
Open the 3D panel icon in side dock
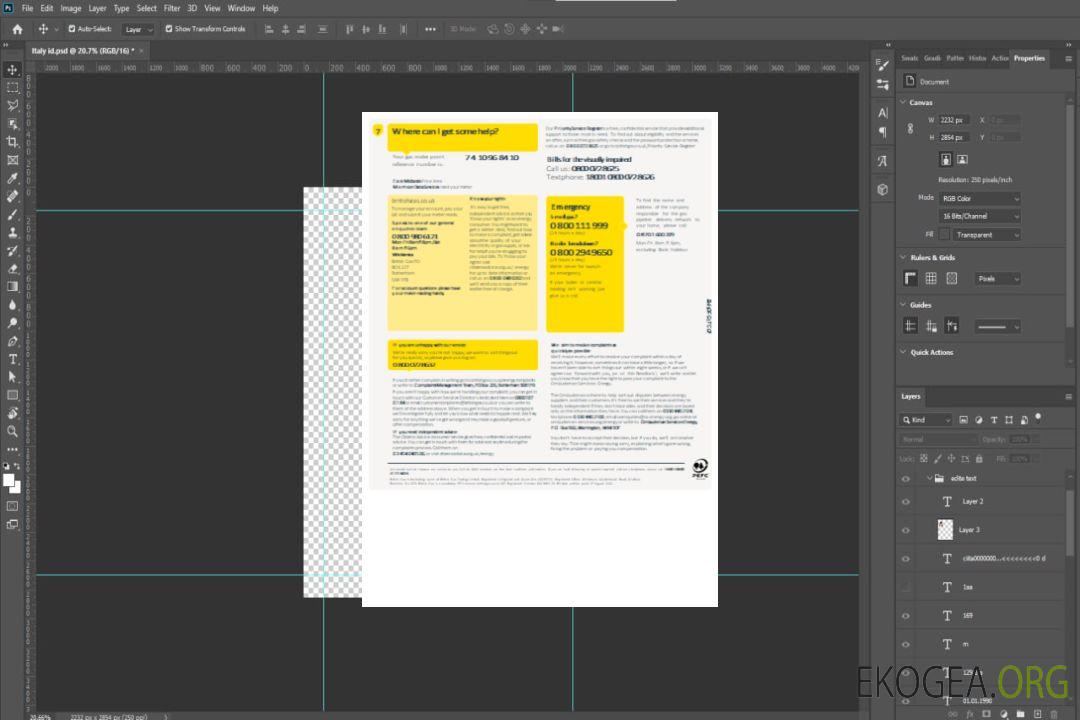883,189
